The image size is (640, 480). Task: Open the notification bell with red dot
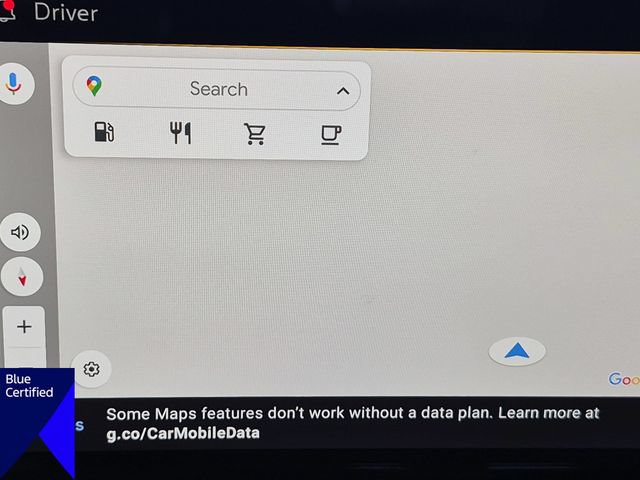coord(7,10)
